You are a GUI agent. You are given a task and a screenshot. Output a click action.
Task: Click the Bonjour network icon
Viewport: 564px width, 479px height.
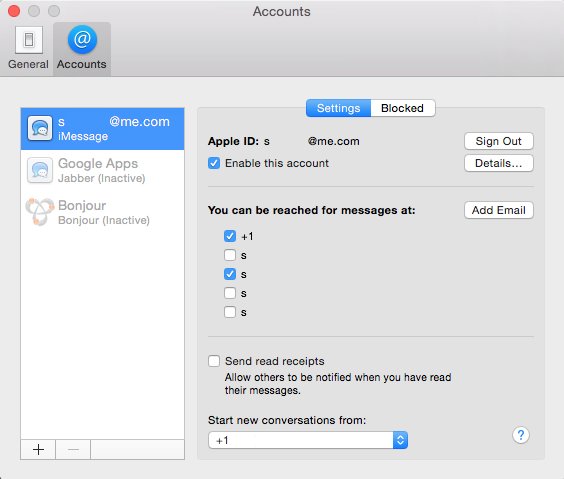click(x=40, y=212)
